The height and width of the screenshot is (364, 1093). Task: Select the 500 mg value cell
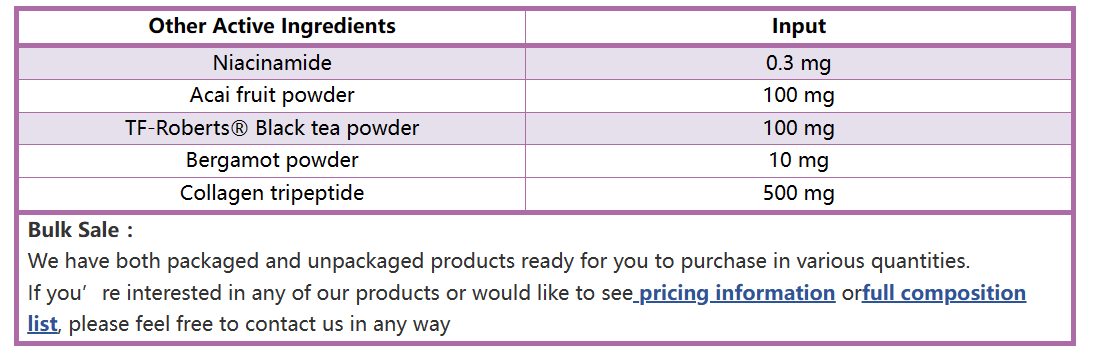tap(798, 193)
